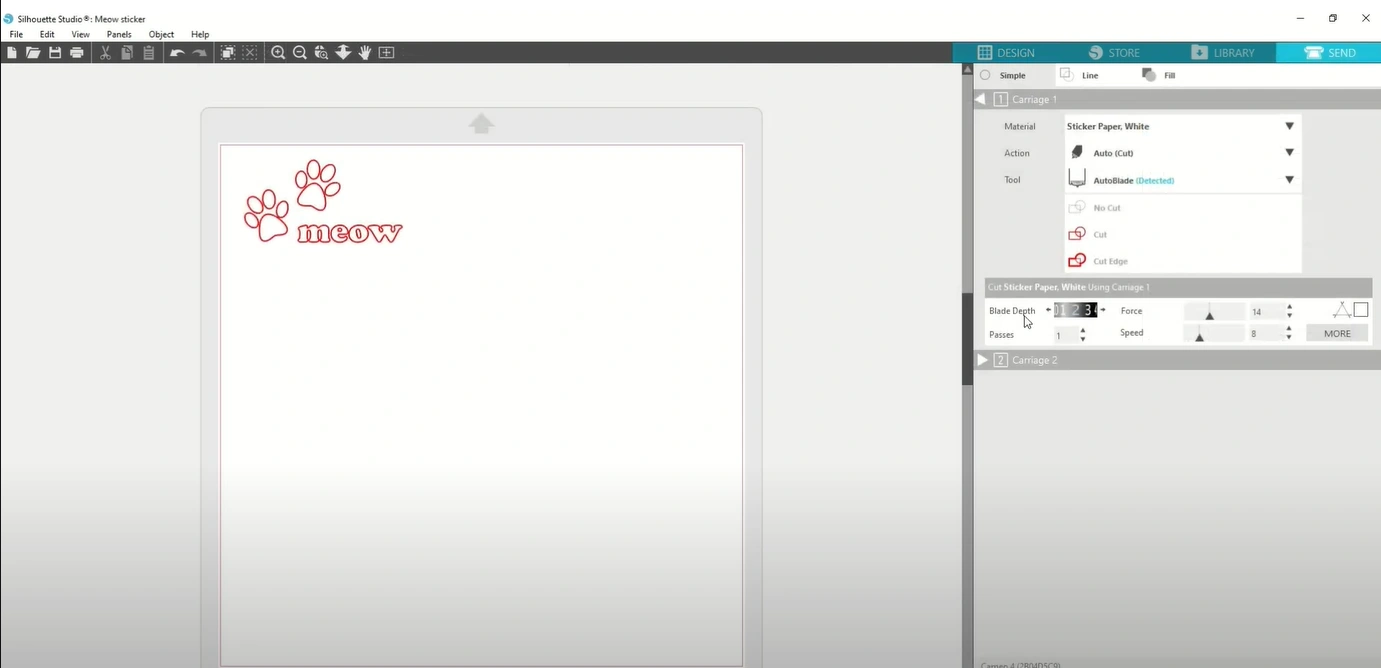Click the Undo arrow icon
This screenshot has width=1381, height=668.
coord(177,53)
